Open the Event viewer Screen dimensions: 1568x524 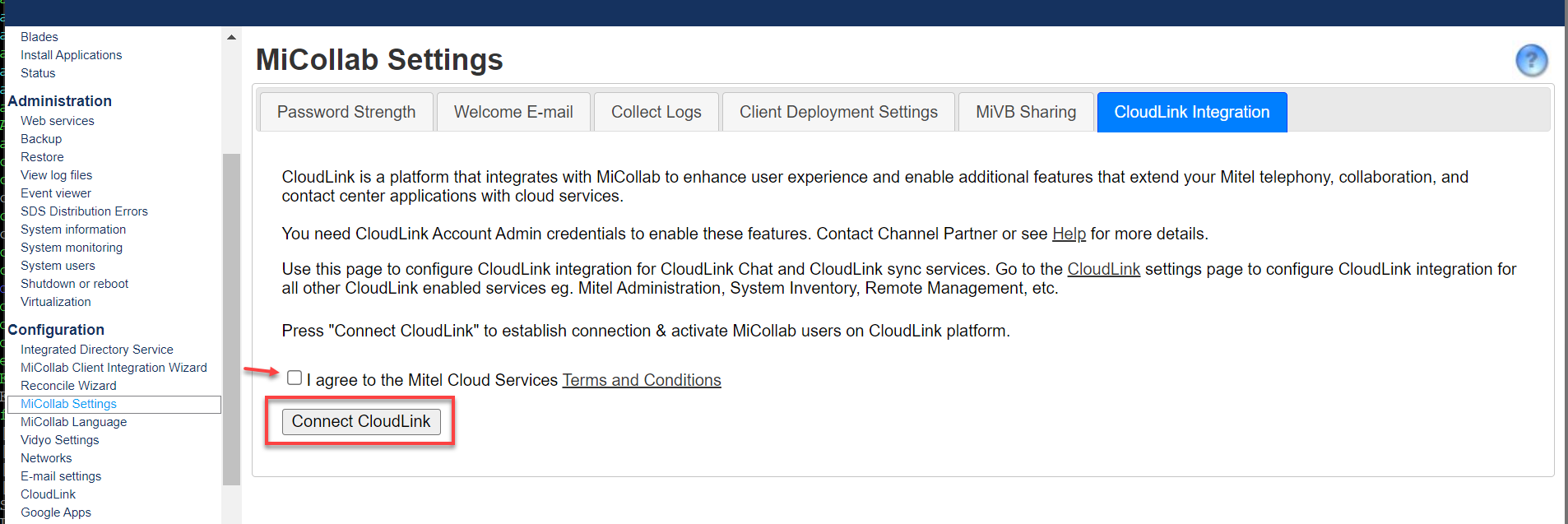55,192
